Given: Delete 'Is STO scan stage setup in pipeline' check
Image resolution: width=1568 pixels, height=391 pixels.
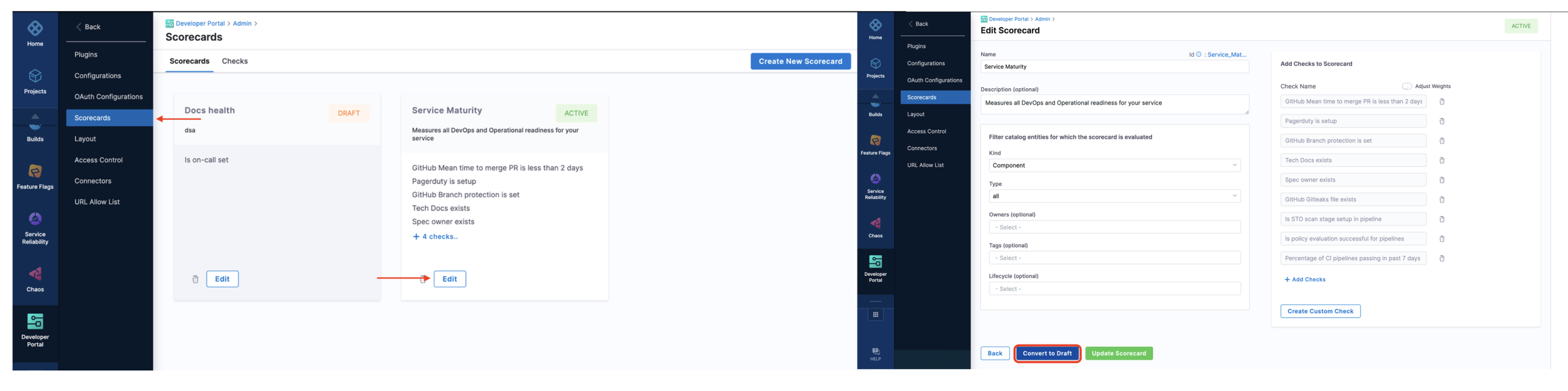Looking at the screenshot, I should click(1441, 219).
